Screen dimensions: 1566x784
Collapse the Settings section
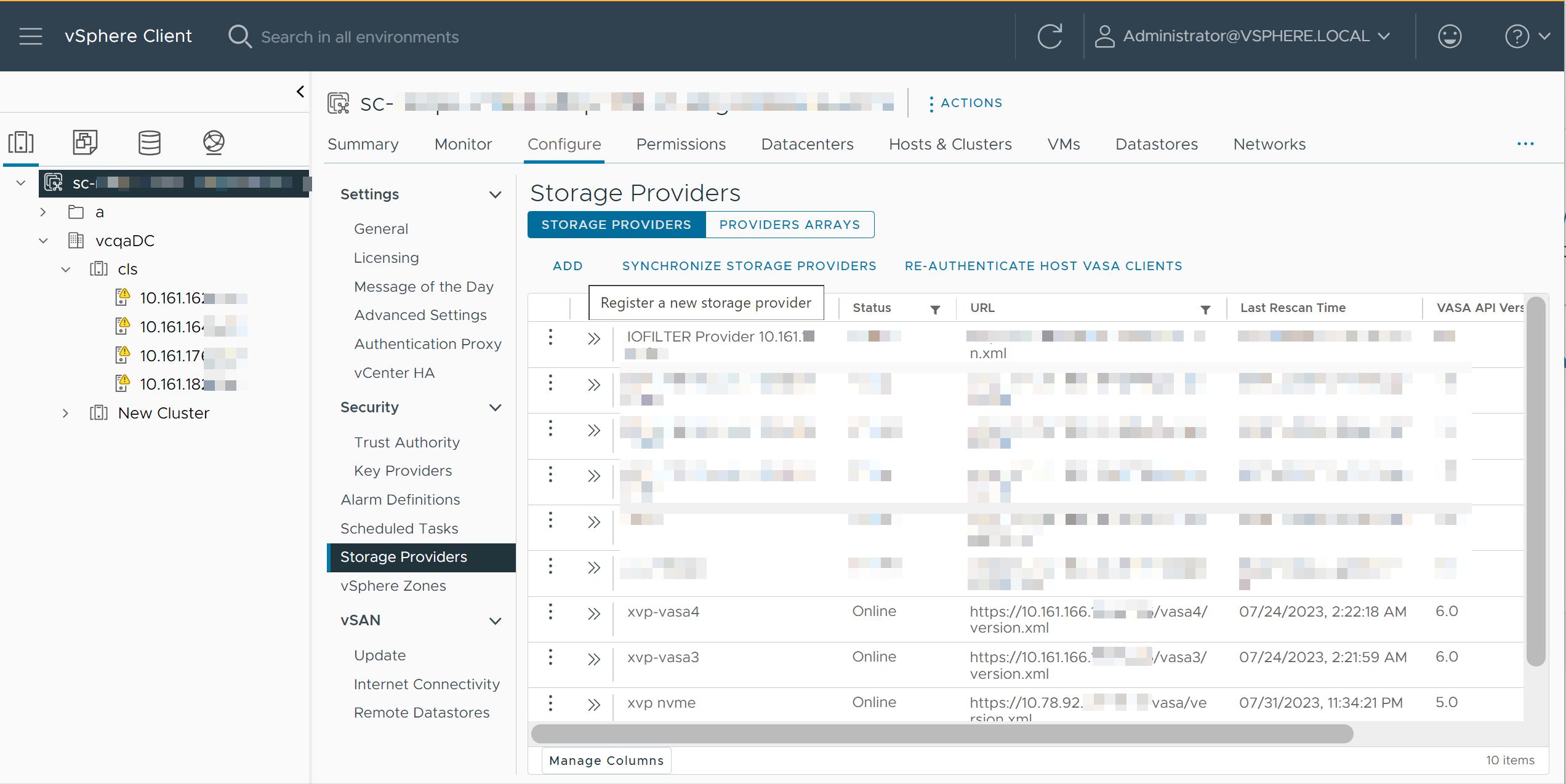[495, 194]
